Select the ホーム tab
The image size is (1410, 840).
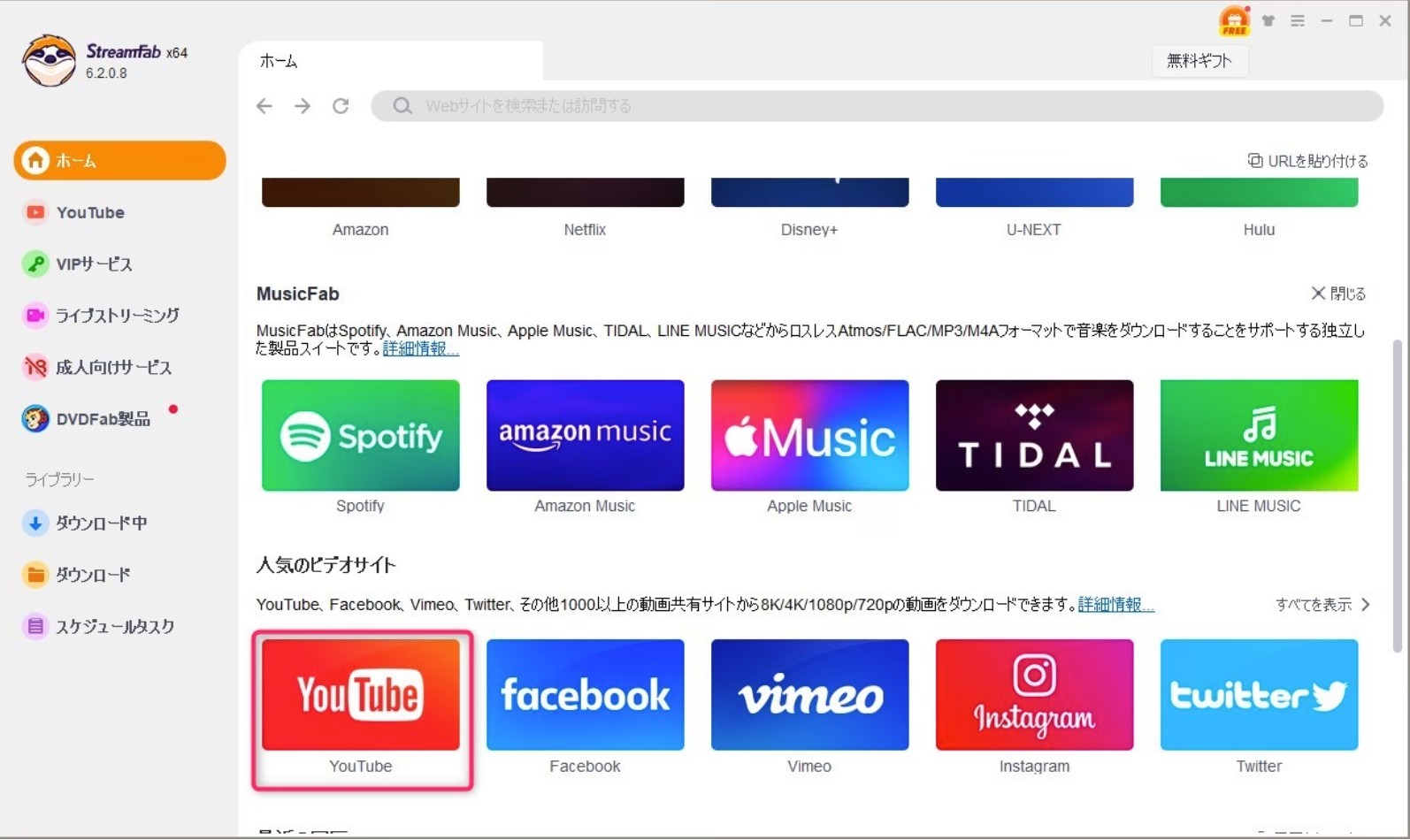point(390,61)
